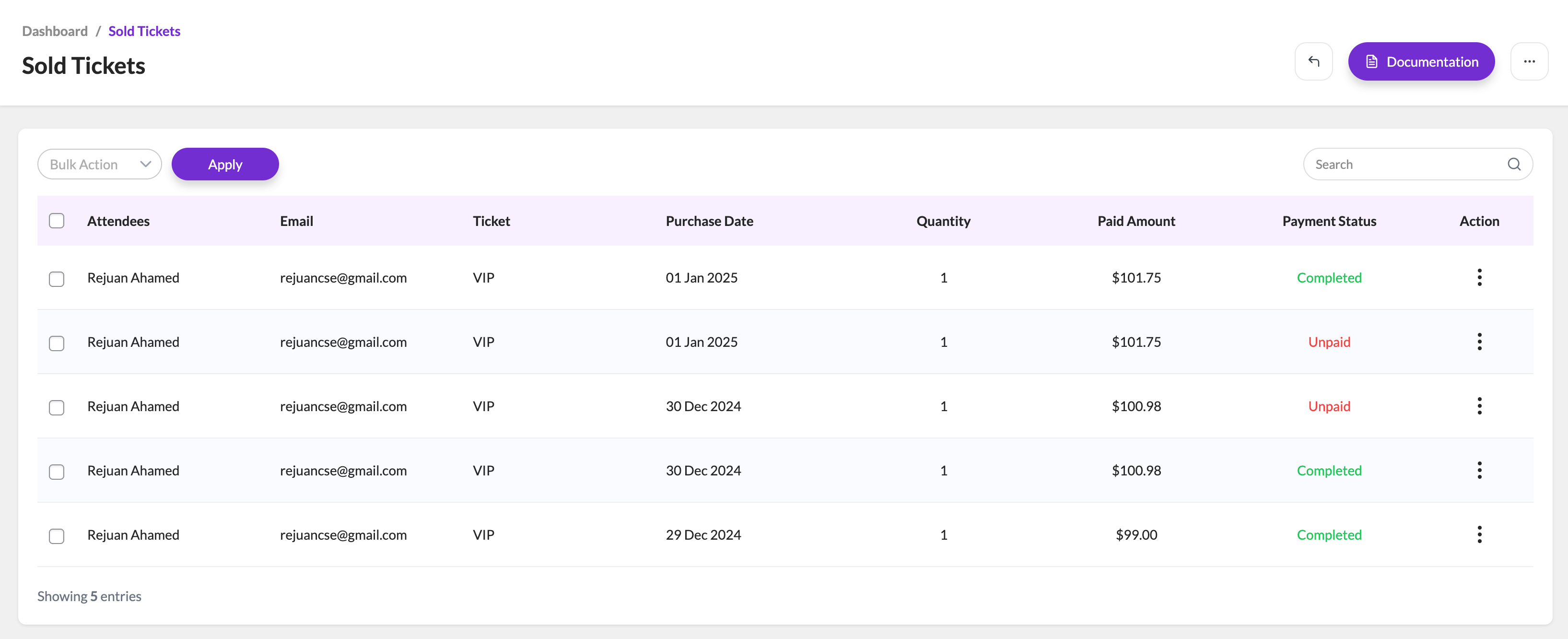Toggle the select-all checkbox in table header
The height and width of the screenshot is (639, 1568).
57,221
